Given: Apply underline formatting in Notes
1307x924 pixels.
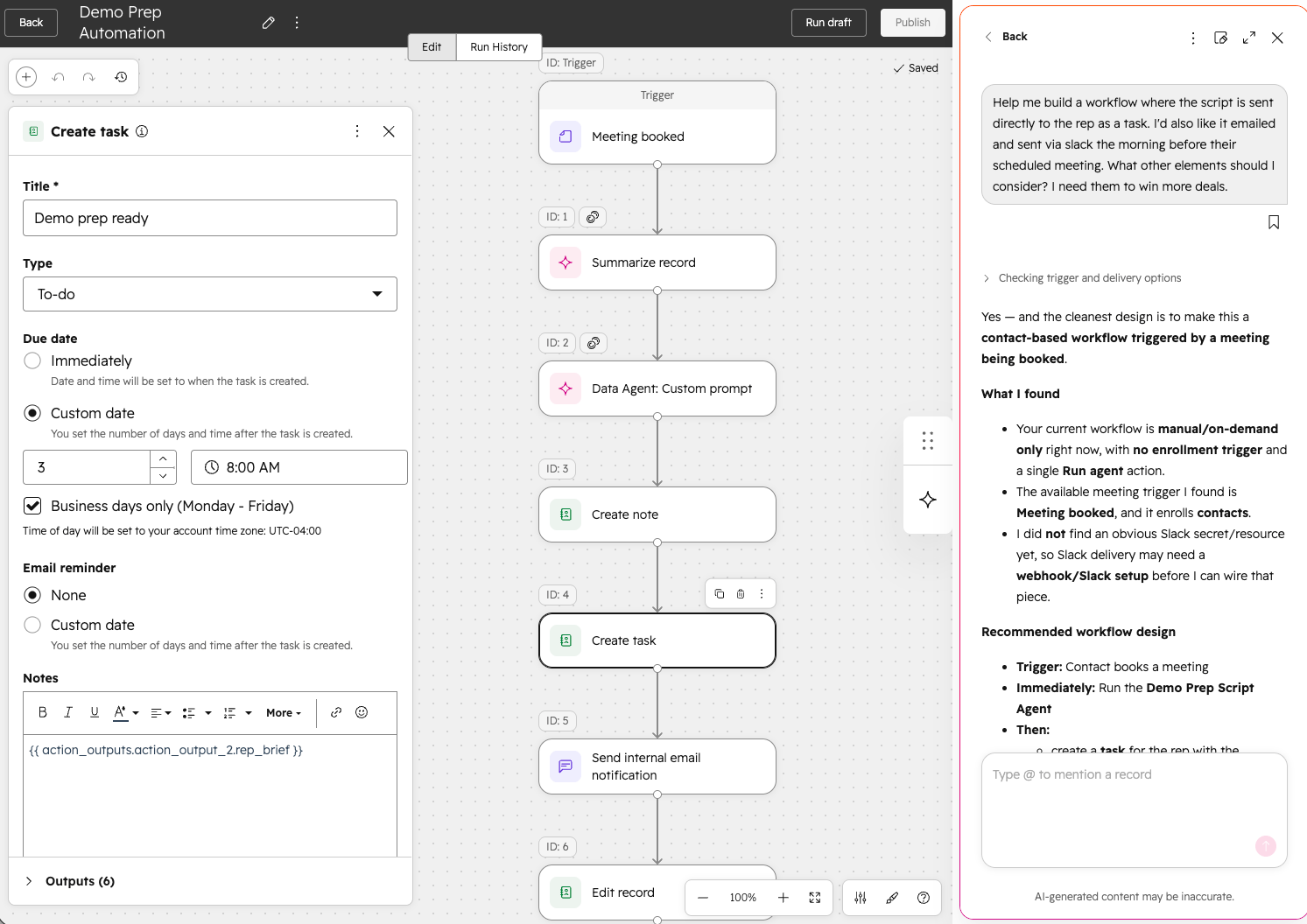Looking at the screenshot, I should (x=95, y=712).
